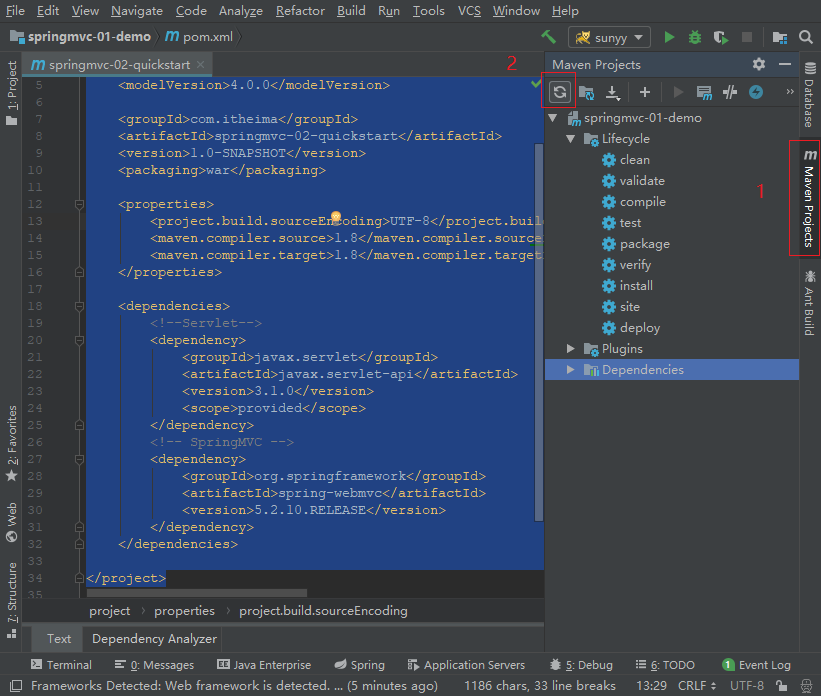
Task: Open the 6: TODO tool window
Action: (x=665, y=665)
